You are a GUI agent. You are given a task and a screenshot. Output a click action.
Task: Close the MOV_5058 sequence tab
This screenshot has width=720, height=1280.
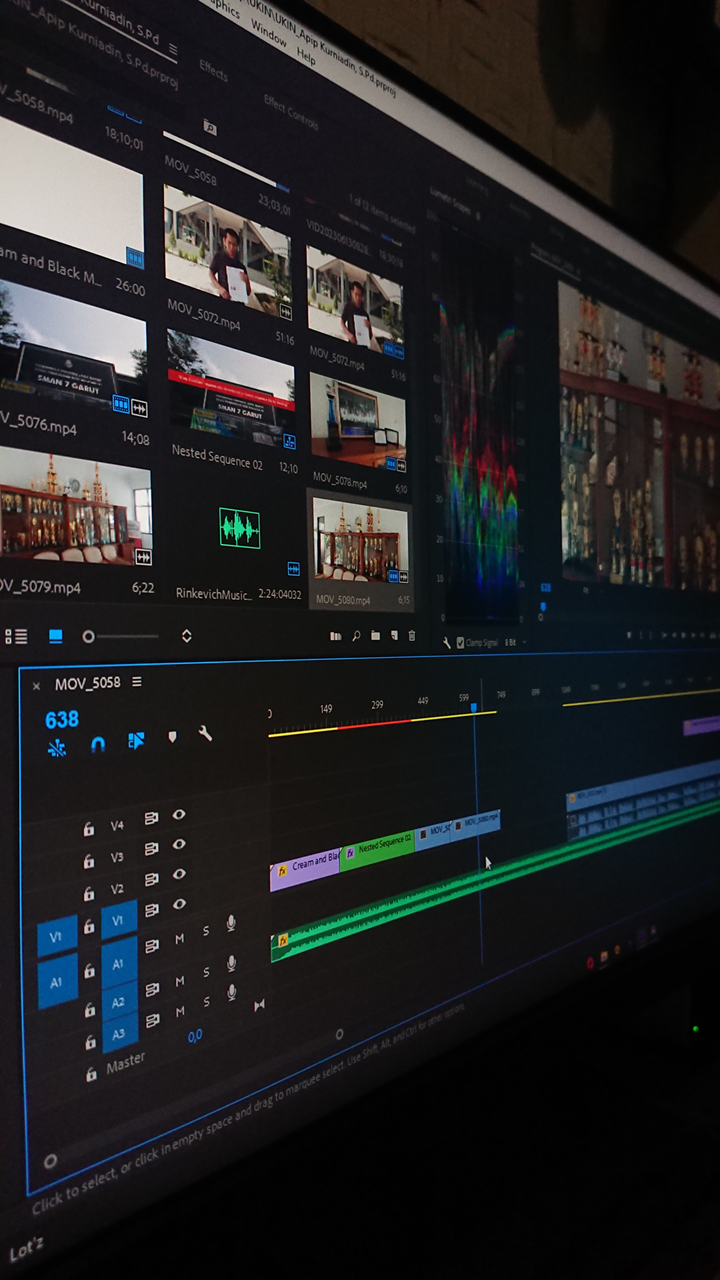36,686
